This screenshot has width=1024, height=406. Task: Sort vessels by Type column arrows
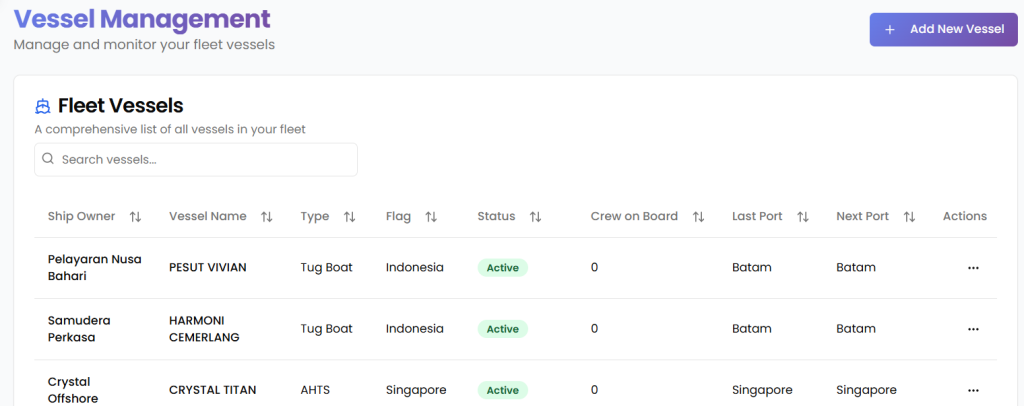[x=350, y=217]
